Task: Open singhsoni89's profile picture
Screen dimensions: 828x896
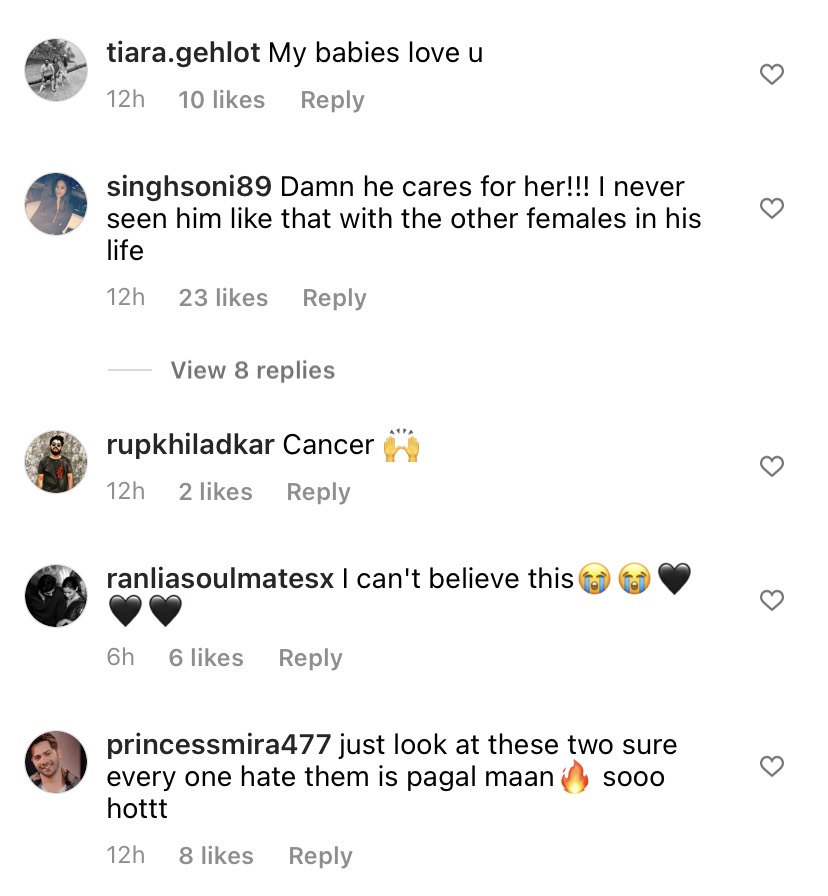Action: 56,203
